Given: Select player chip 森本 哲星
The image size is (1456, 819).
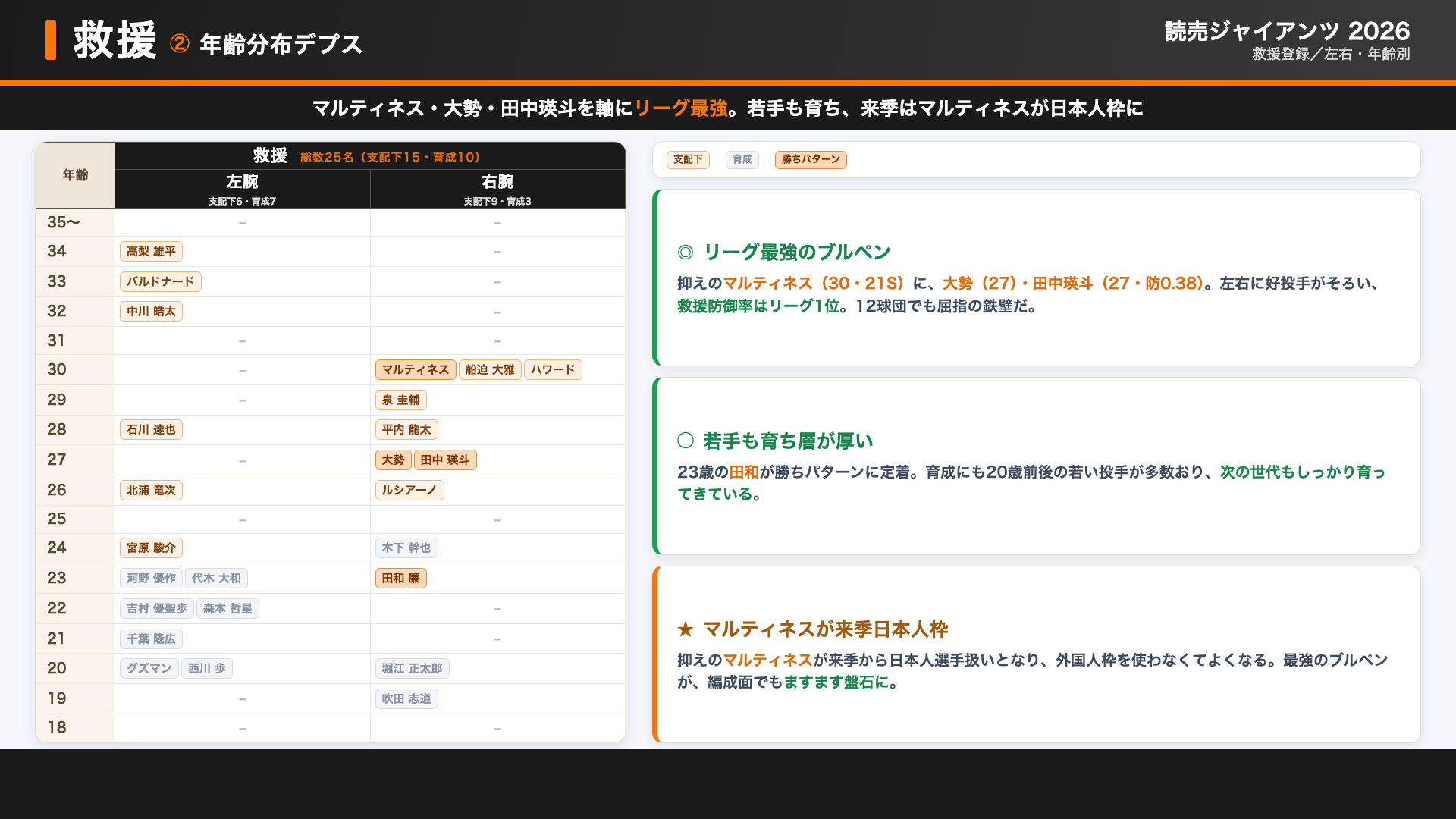Looking at the screenshot, I should (227, 608).
